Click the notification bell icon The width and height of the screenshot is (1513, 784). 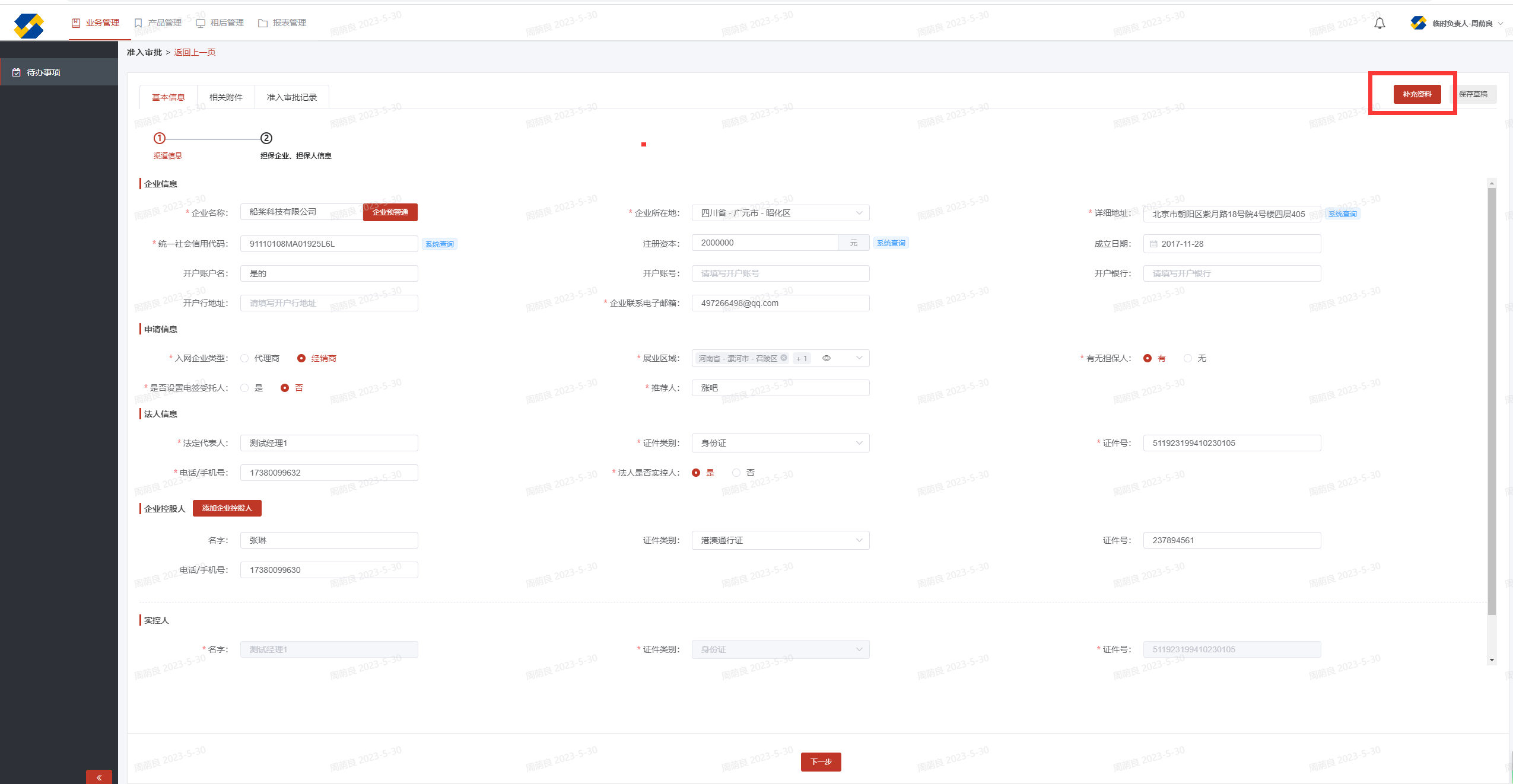[x=1379, y=23]
